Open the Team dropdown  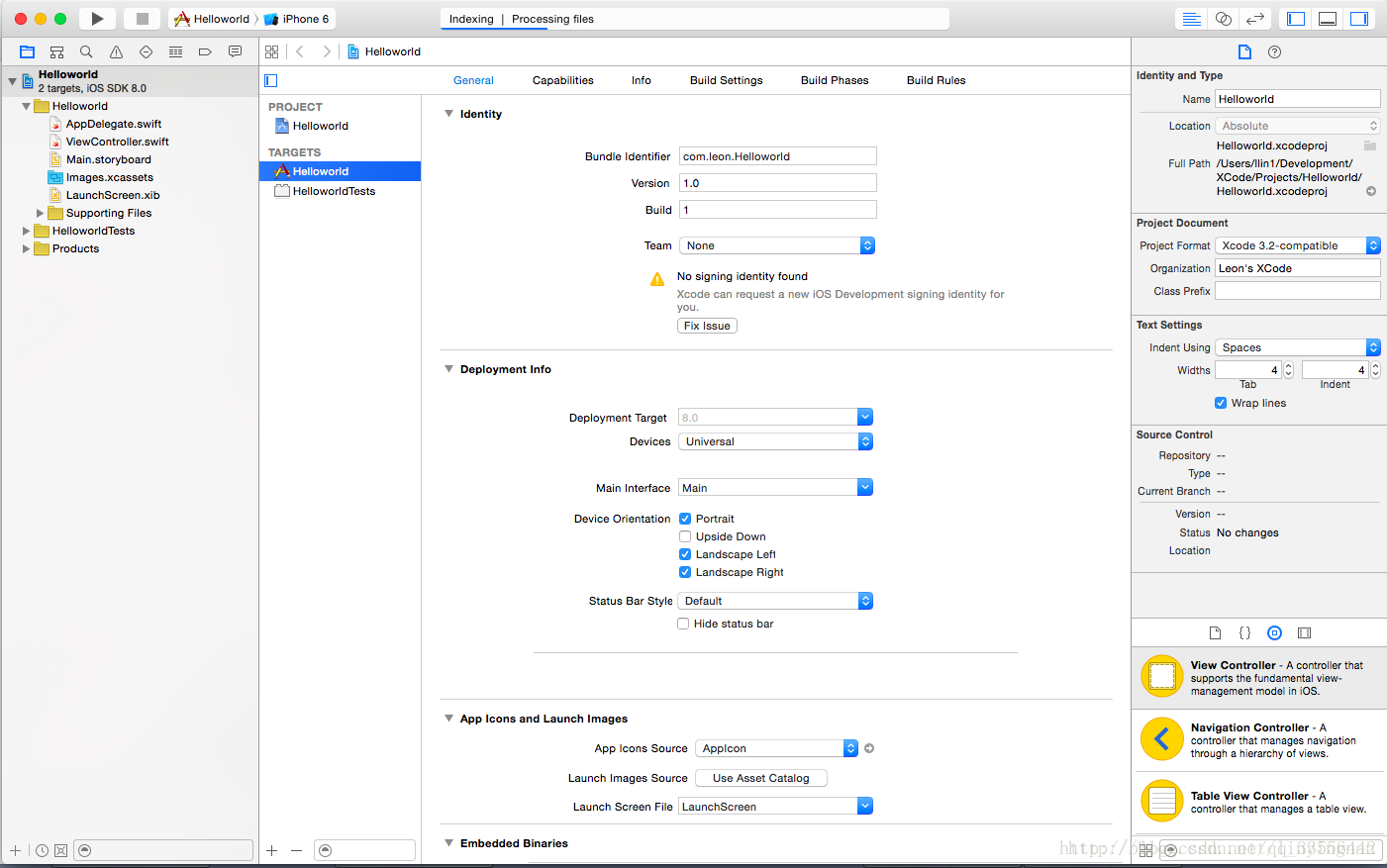(777, 245)
